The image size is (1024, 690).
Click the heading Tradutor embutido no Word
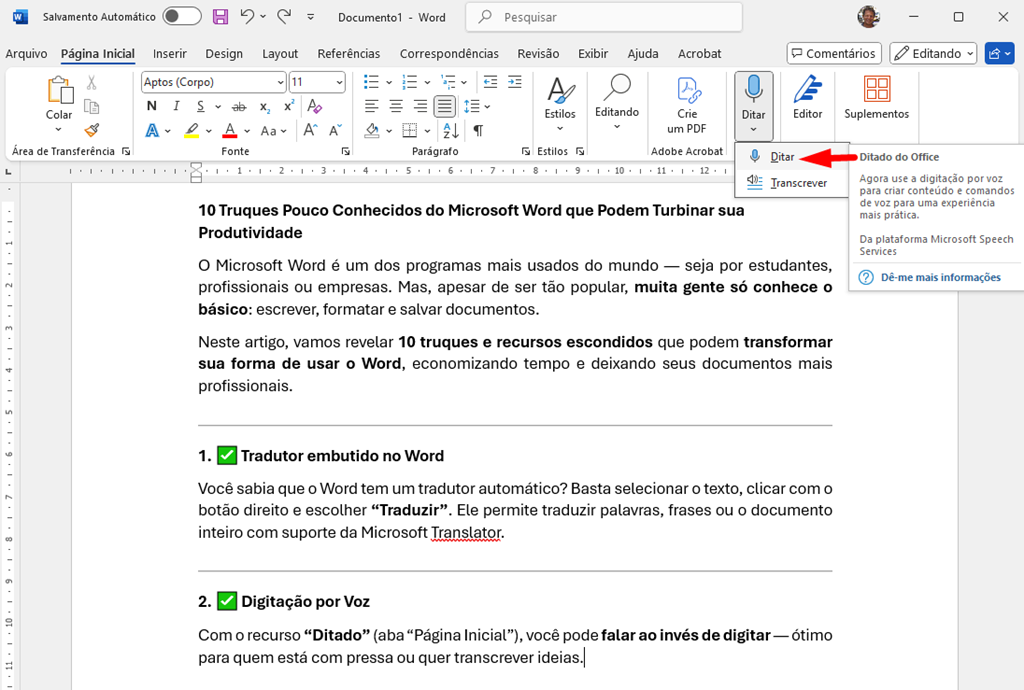[342, 456]
